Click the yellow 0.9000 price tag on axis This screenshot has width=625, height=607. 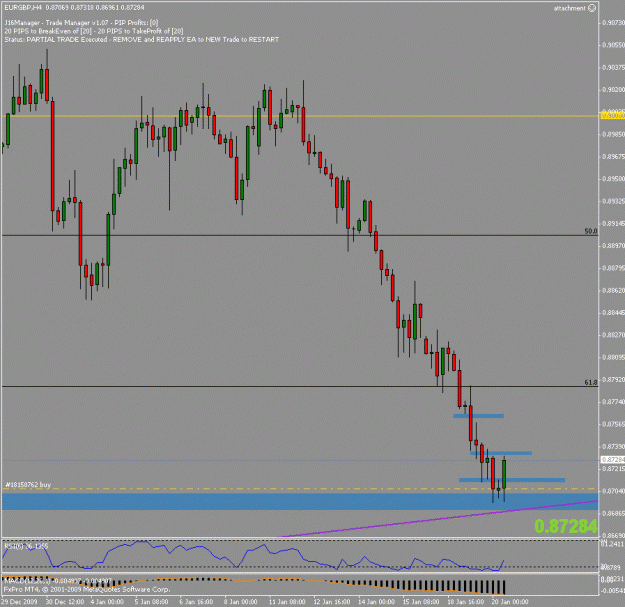(613, 116)
